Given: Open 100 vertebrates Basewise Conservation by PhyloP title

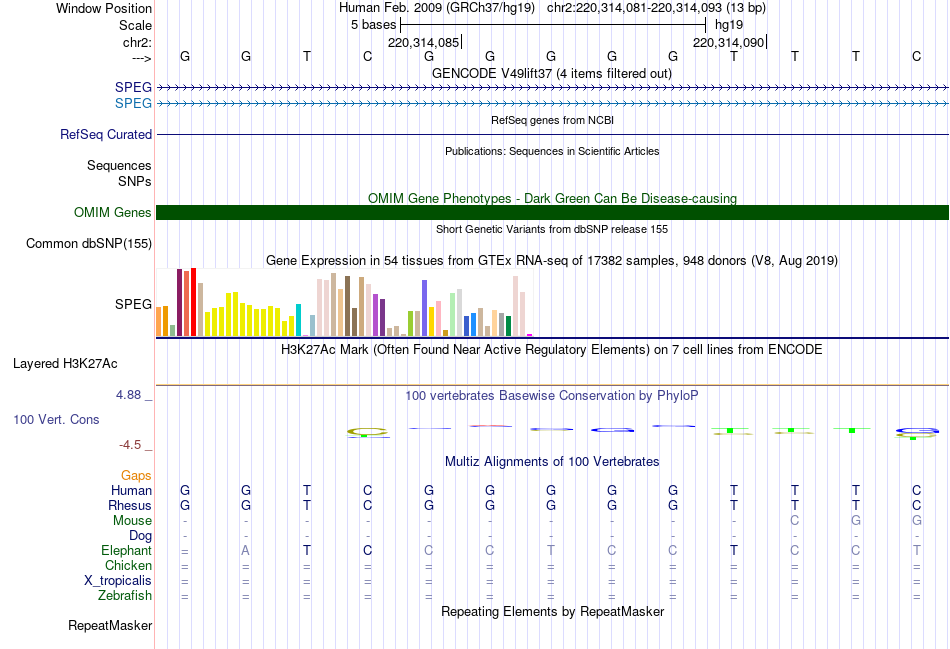Looking at the screenshot, I should tap(551, 396).
